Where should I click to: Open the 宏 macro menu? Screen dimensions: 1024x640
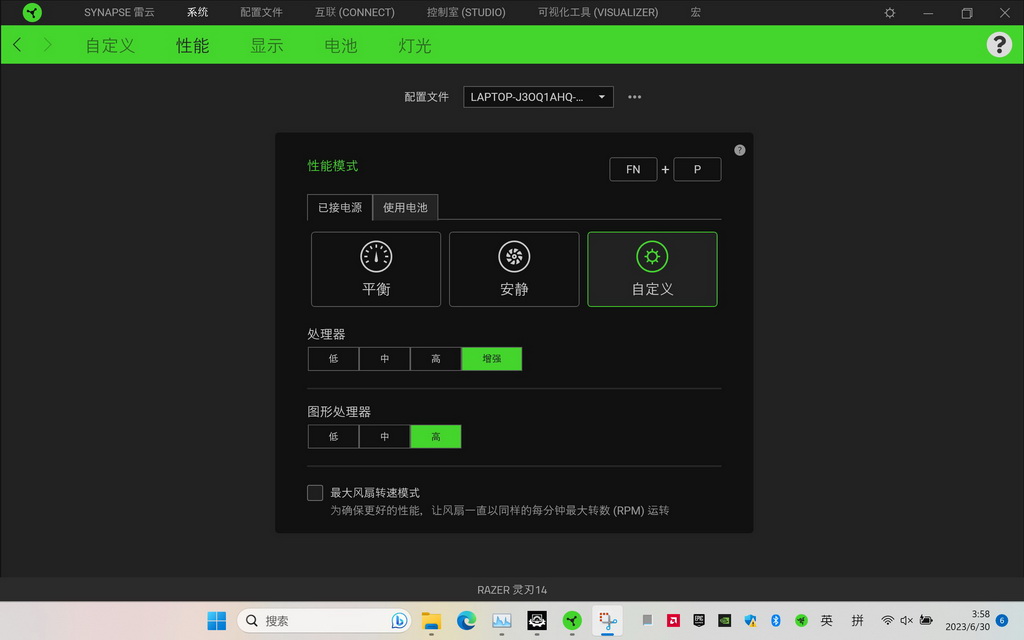[x=696, y=12]
